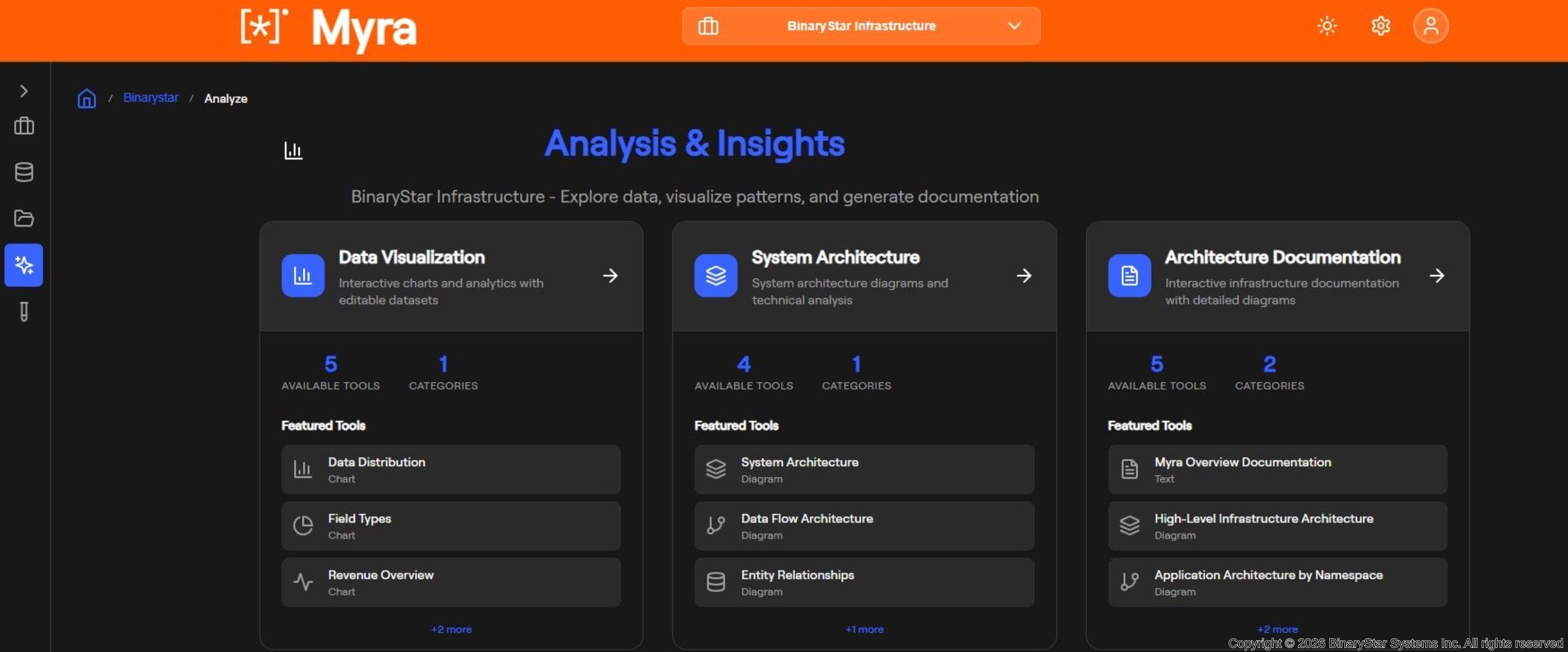Click the Data Visualization blue chart icon
The width and height of the screenshot is (1568, 652).
[303, 276]
